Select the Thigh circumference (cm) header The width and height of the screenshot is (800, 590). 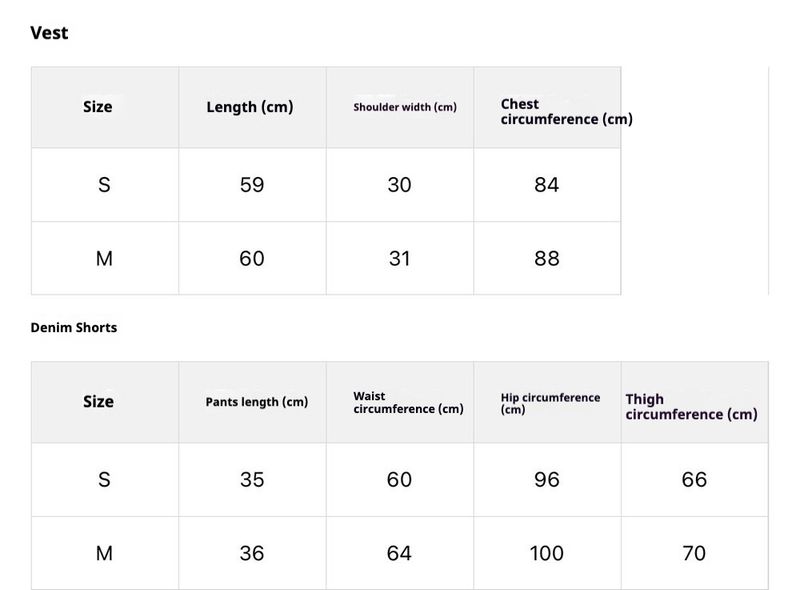[691, 406]
